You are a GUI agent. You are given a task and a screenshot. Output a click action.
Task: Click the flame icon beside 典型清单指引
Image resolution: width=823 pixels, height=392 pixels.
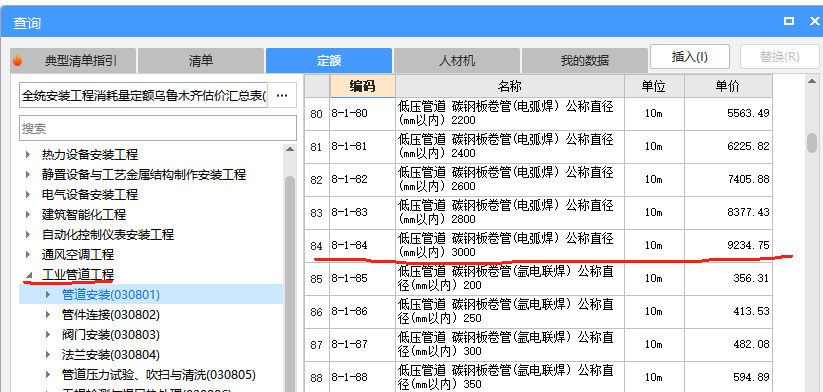17,60
